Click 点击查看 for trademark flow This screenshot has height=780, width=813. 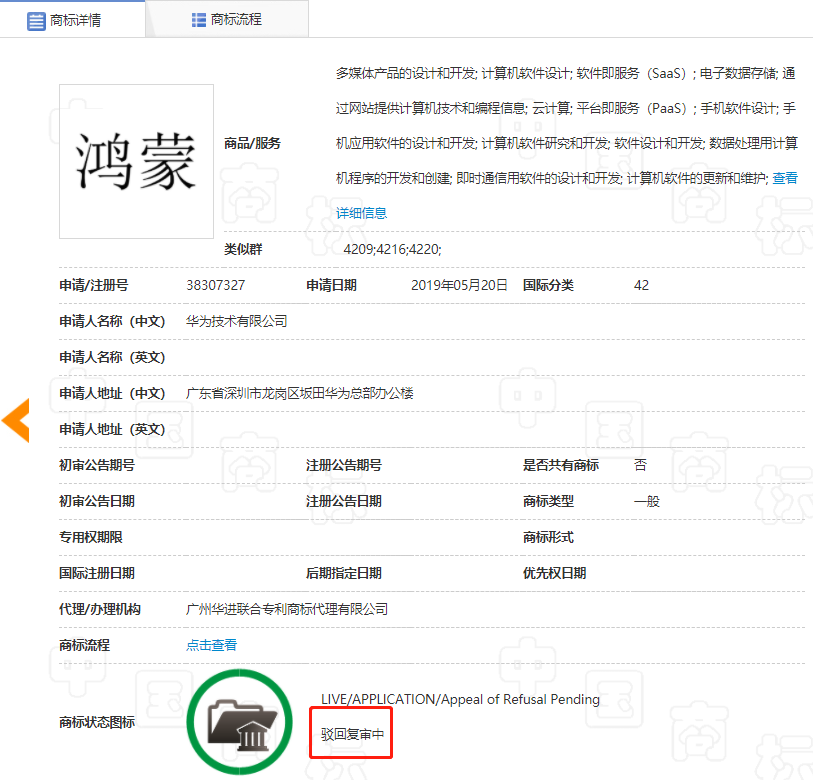[212, 645]
